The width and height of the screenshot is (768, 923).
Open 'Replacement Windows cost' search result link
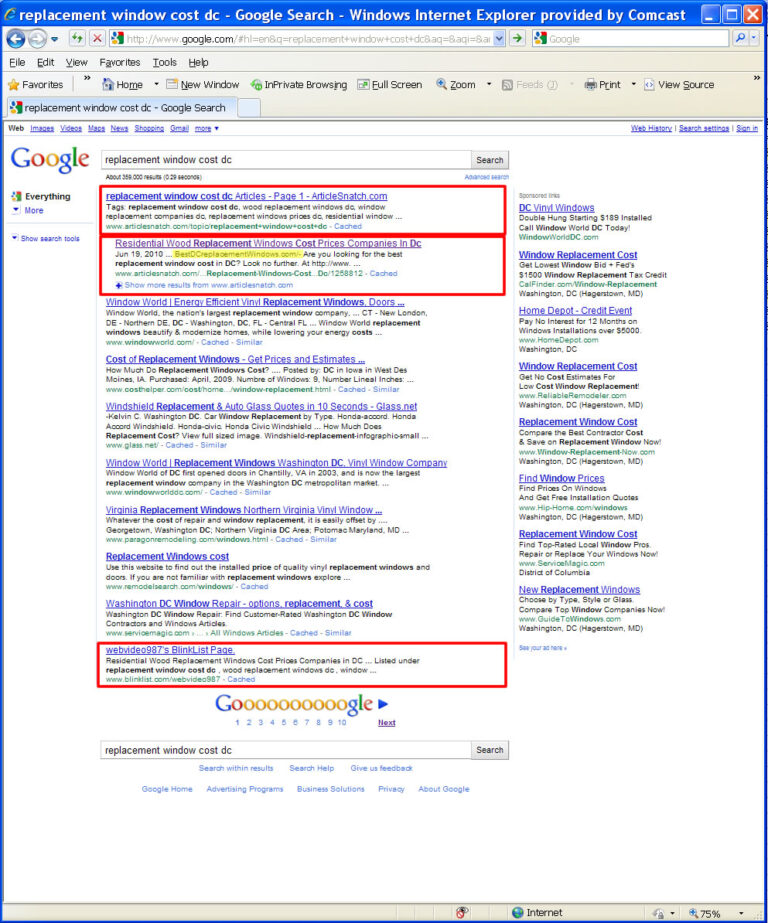click(x=167, y=556)
